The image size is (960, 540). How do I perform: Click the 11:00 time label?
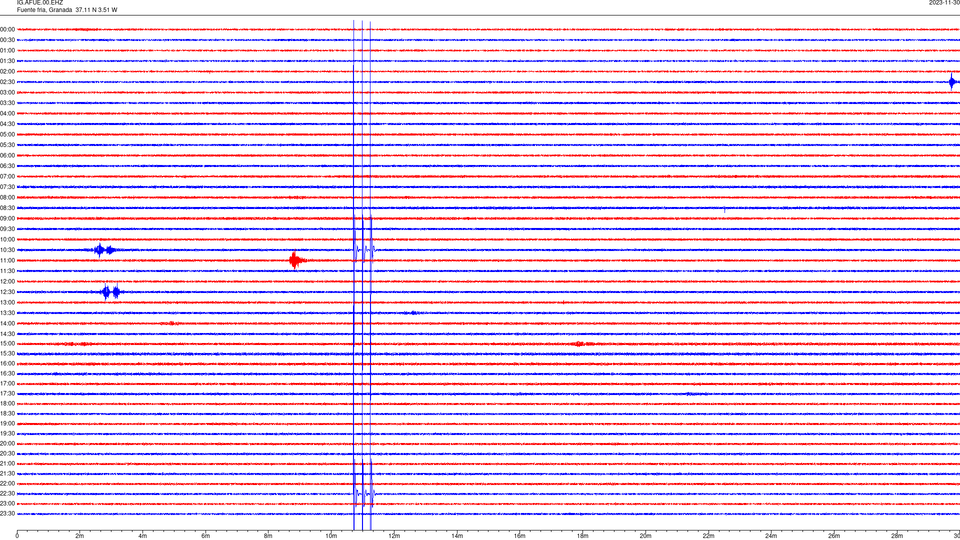pyautogui.click(x=7, y=260)
